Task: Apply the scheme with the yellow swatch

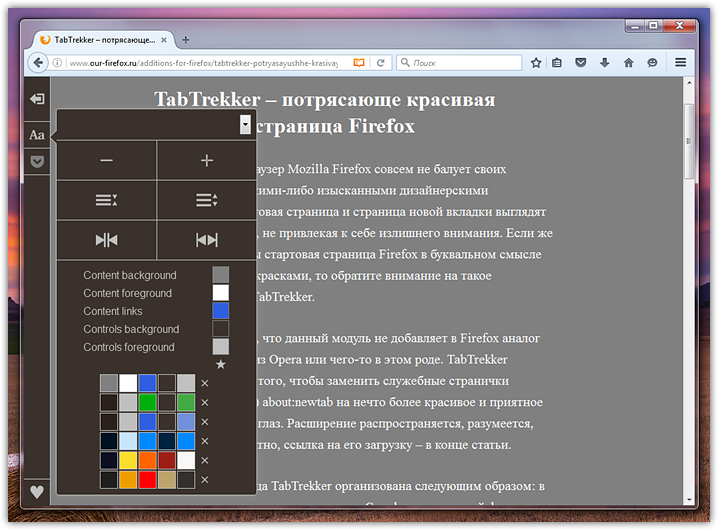Action: tap(128, 460)
